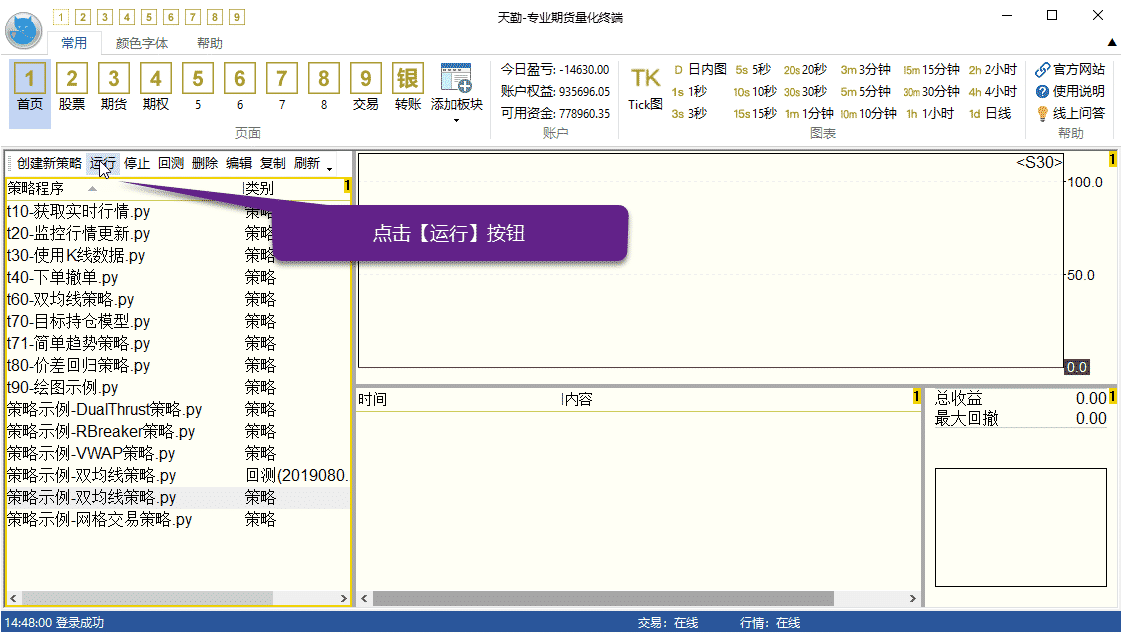Click the 运行 button
The height and width of the screenshot is (633, 1122).
[103, 163]
